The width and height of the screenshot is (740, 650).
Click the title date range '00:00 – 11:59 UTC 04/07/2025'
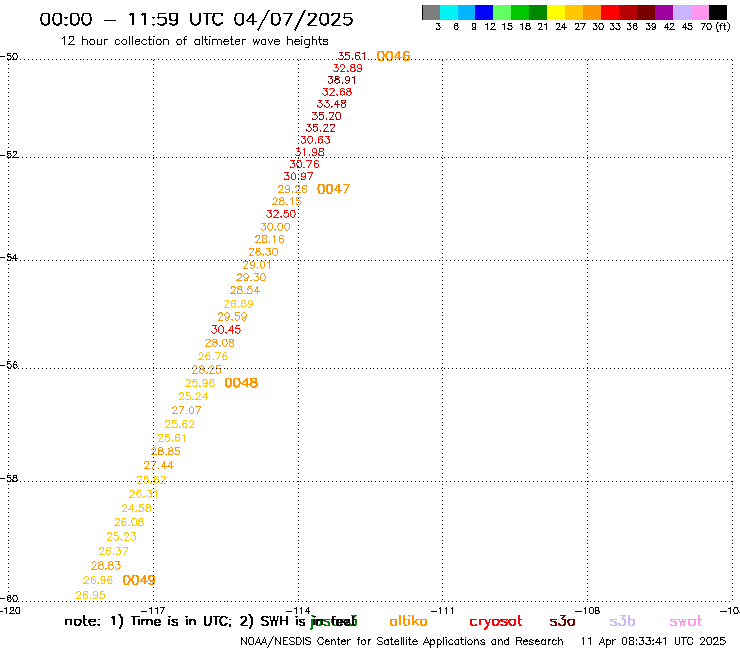pyautogui.click(x=196, y=19)
